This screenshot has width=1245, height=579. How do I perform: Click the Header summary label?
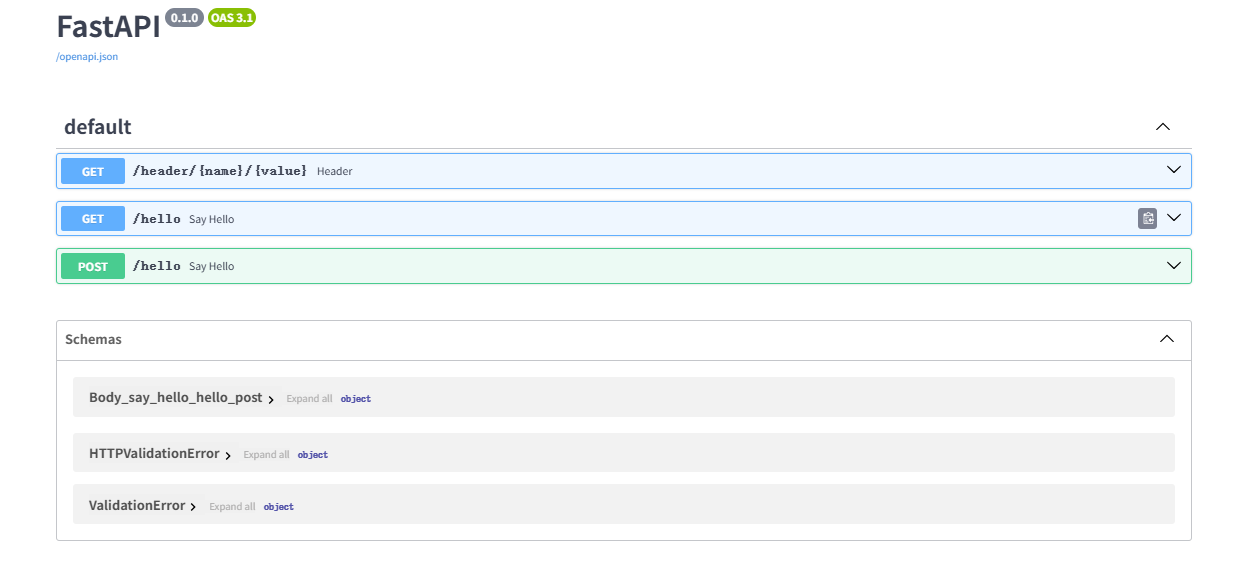pos(335,171)
